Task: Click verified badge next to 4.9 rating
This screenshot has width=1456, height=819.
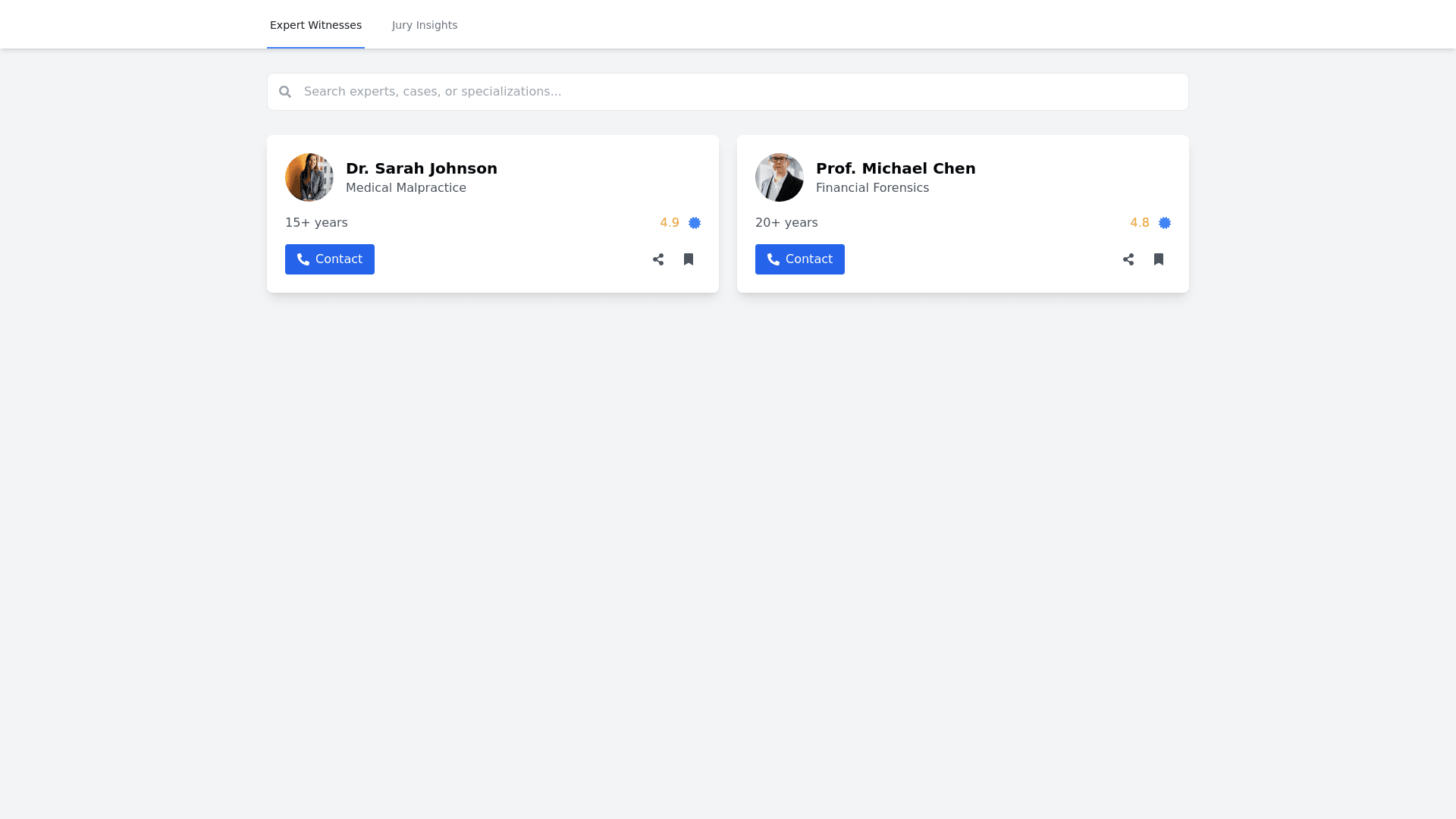Action: click(x=695, y=223)
